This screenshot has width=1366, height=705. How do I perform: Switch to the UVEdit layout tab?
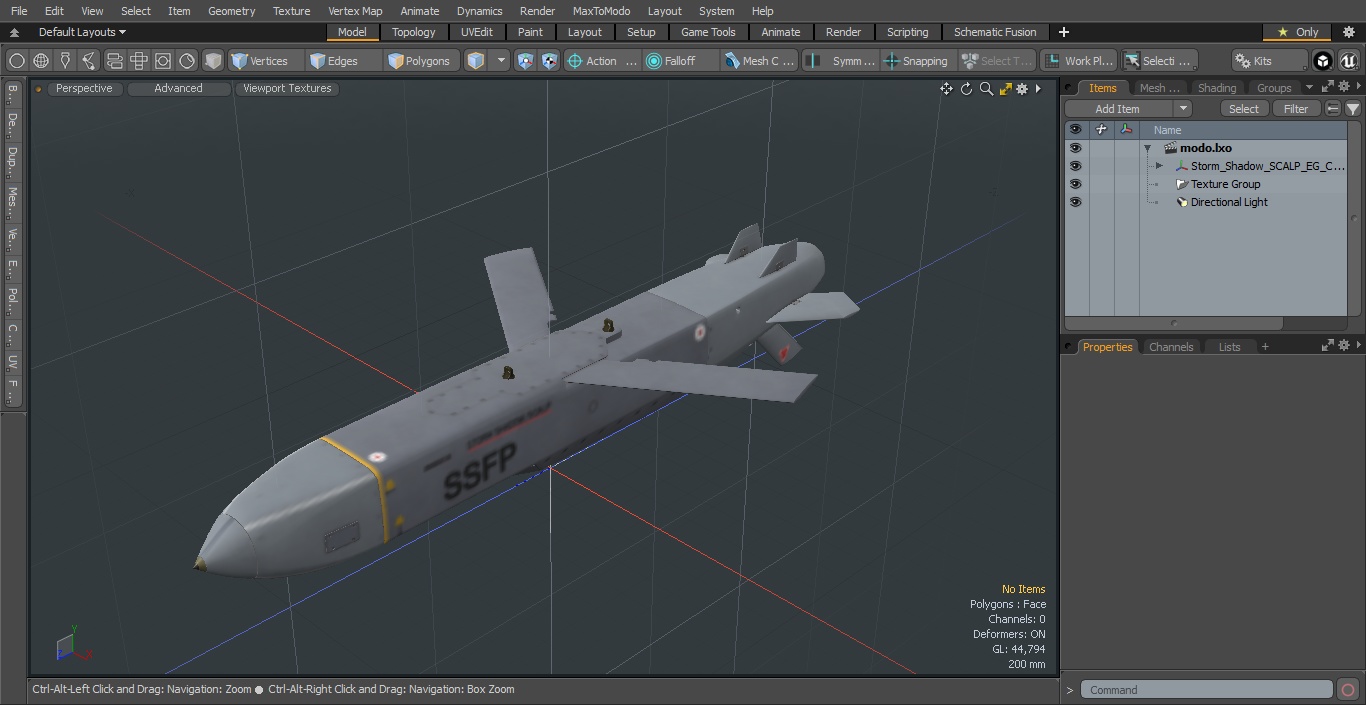click(x=477, y=32)
